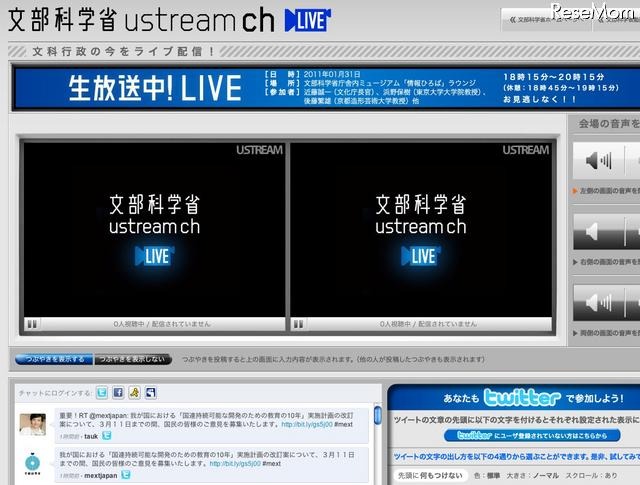Select つぶやきを表示する tab
The image size is (640, 485).
click(54, 358)
